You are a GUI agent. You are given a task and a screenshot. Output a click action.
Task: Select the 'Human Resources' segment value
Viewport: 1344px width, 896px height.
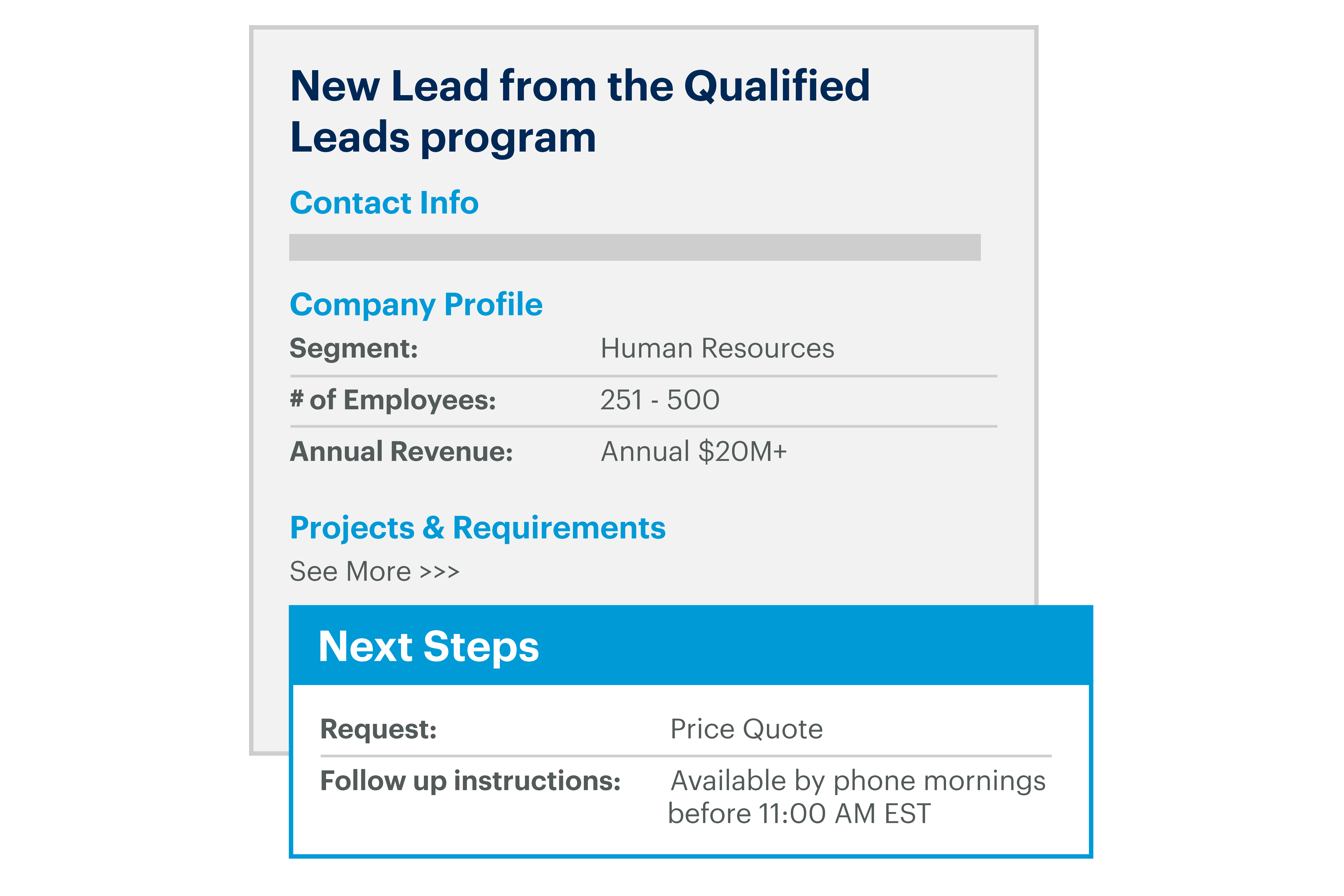tap(717, 348)
